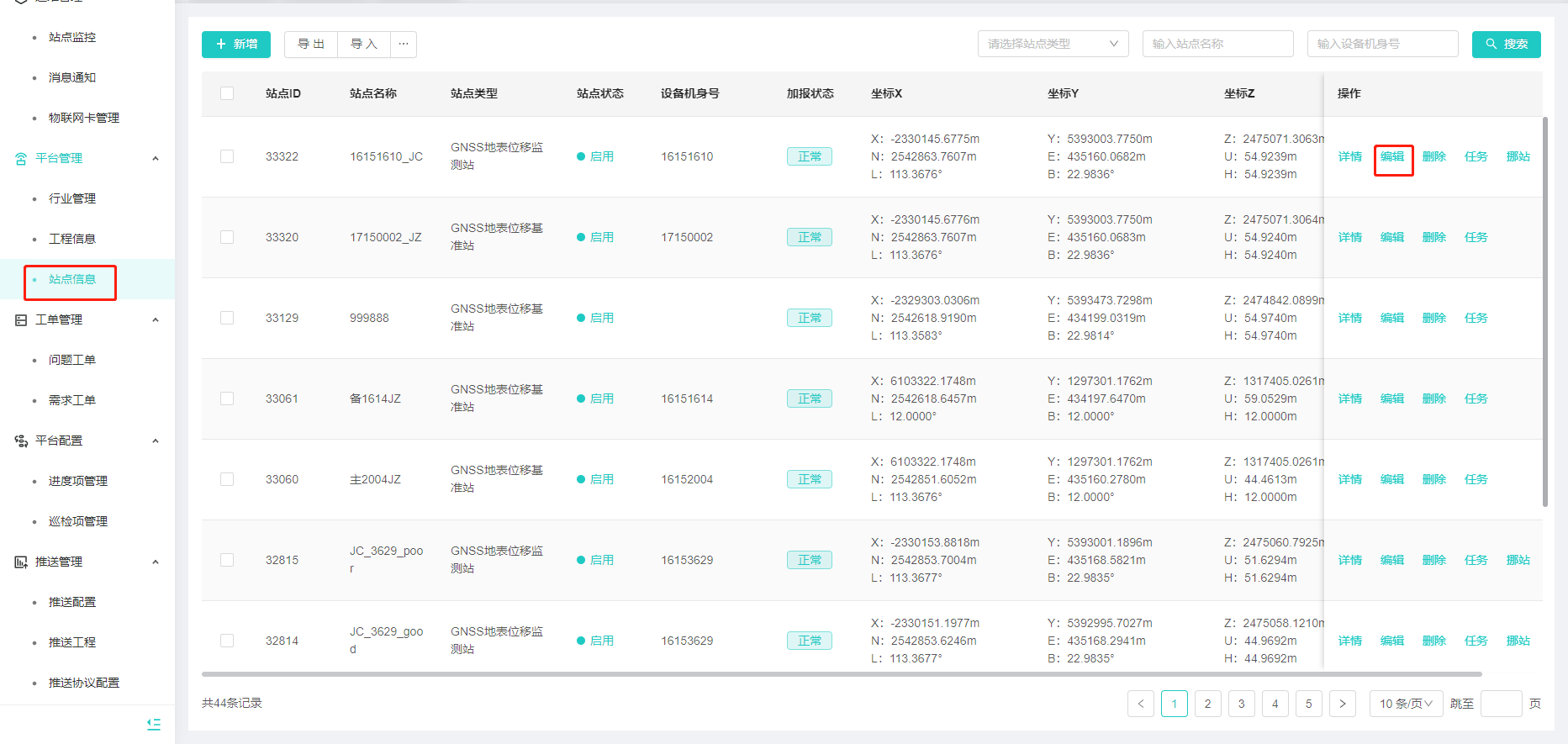Click the more options ellipsis button

404,45
